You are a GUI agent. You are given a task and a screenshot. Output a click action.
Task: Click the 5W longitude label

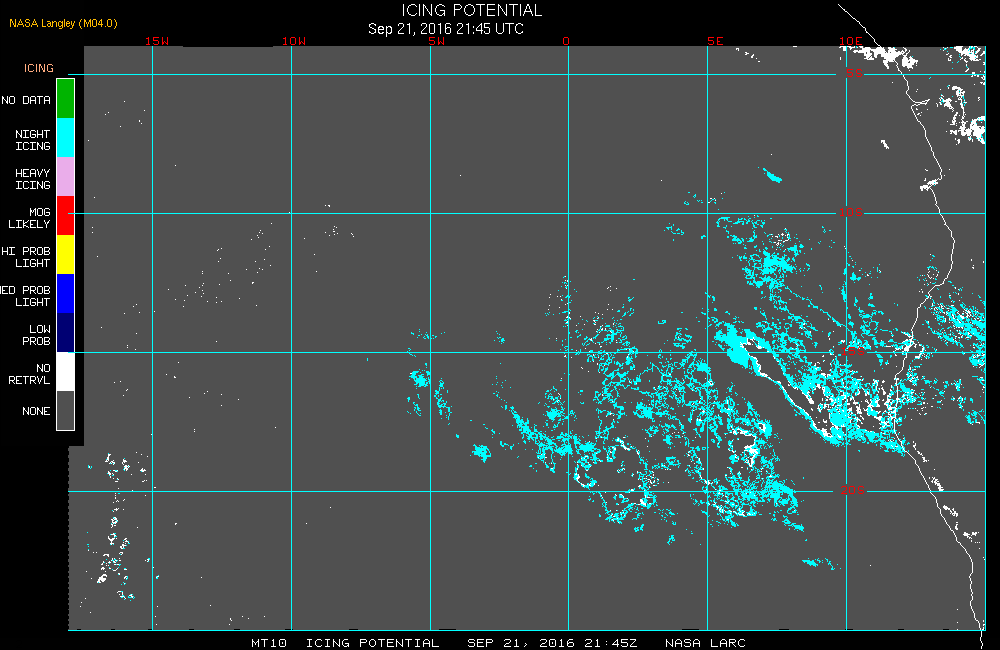pos(437,41)
